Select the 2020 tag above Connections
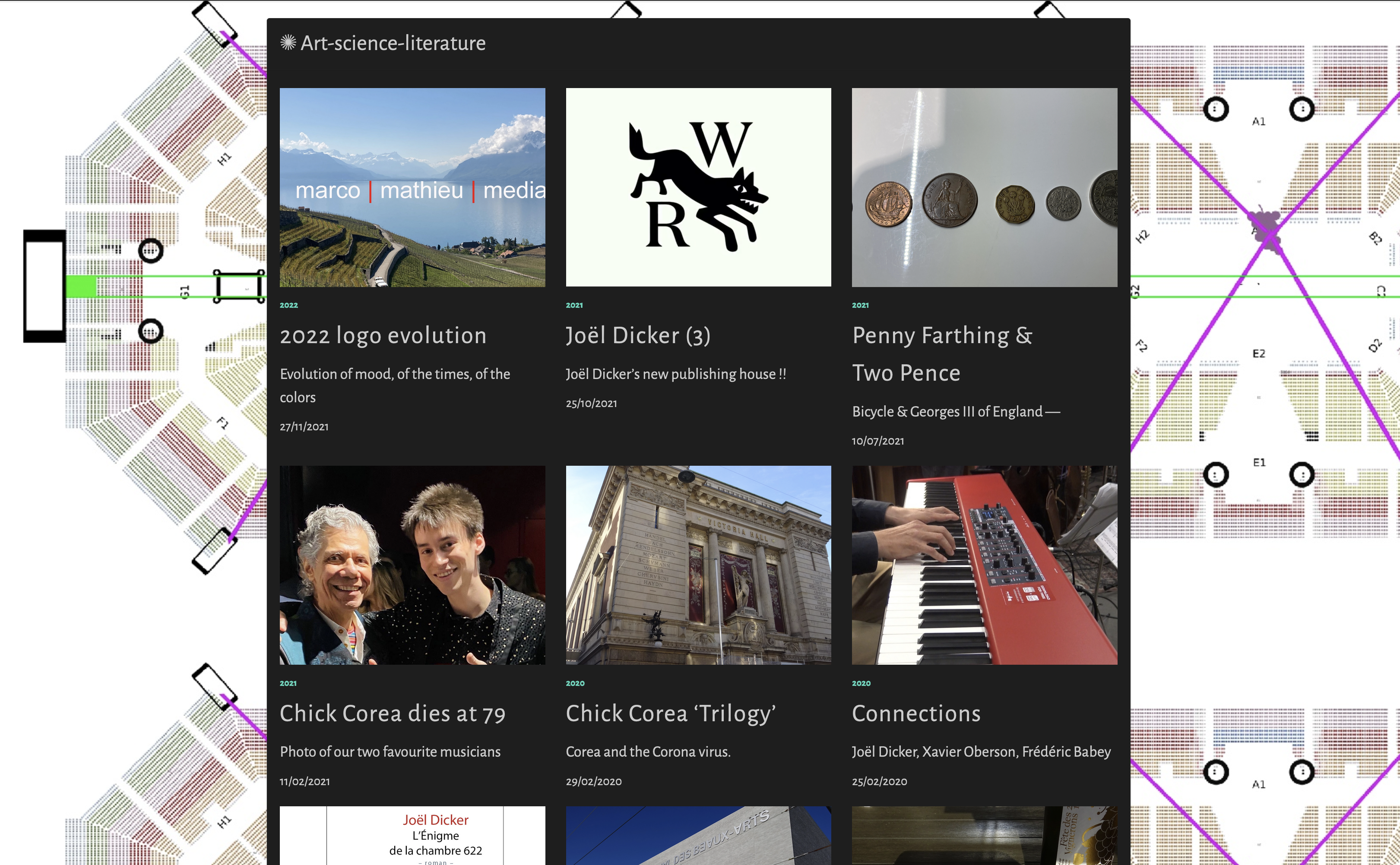This screenshot has width=1400, height=865. [x=861, y=683]
